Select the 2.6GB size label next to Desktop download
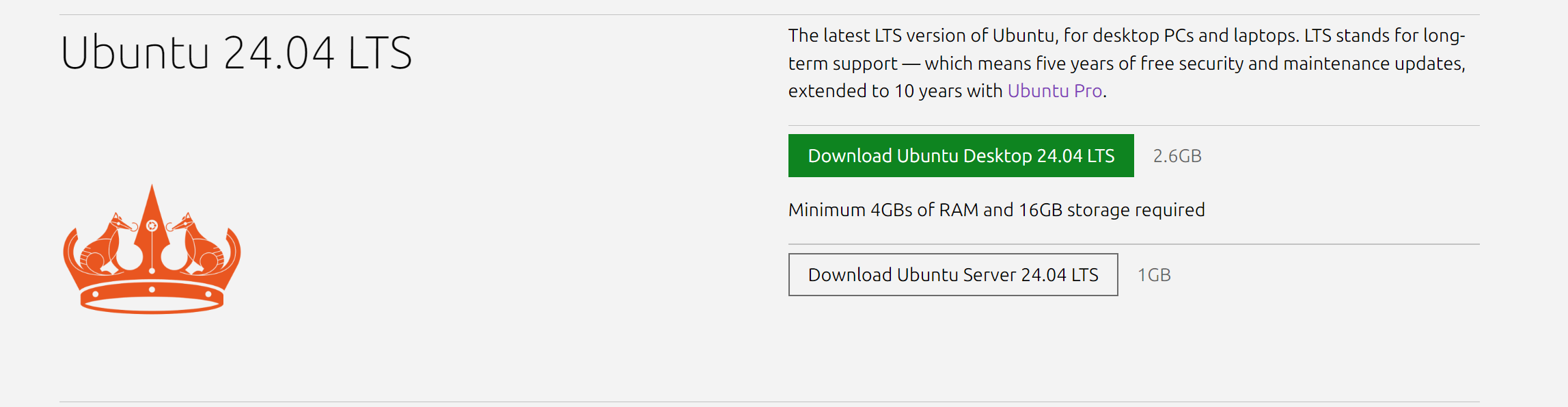The width and height of the screenshot is (1568, 407). click(x=1177, y=156)
